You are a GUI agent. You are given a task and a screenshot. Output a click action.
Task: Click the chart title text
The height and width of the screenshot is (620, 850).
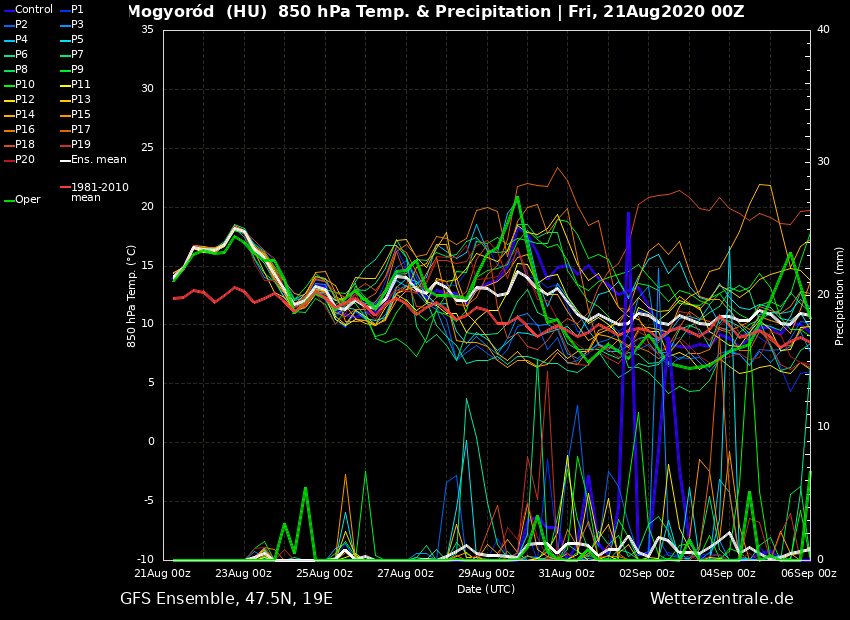[435, 12]
